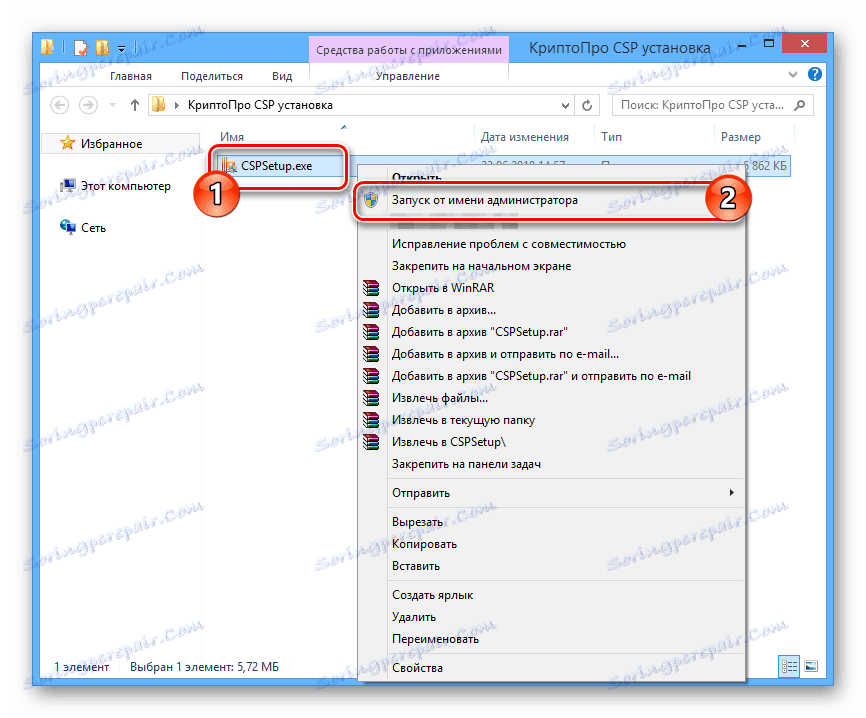Switch to large thumbnails view icon
The image size is (866, 718).
tap(811, 667)
